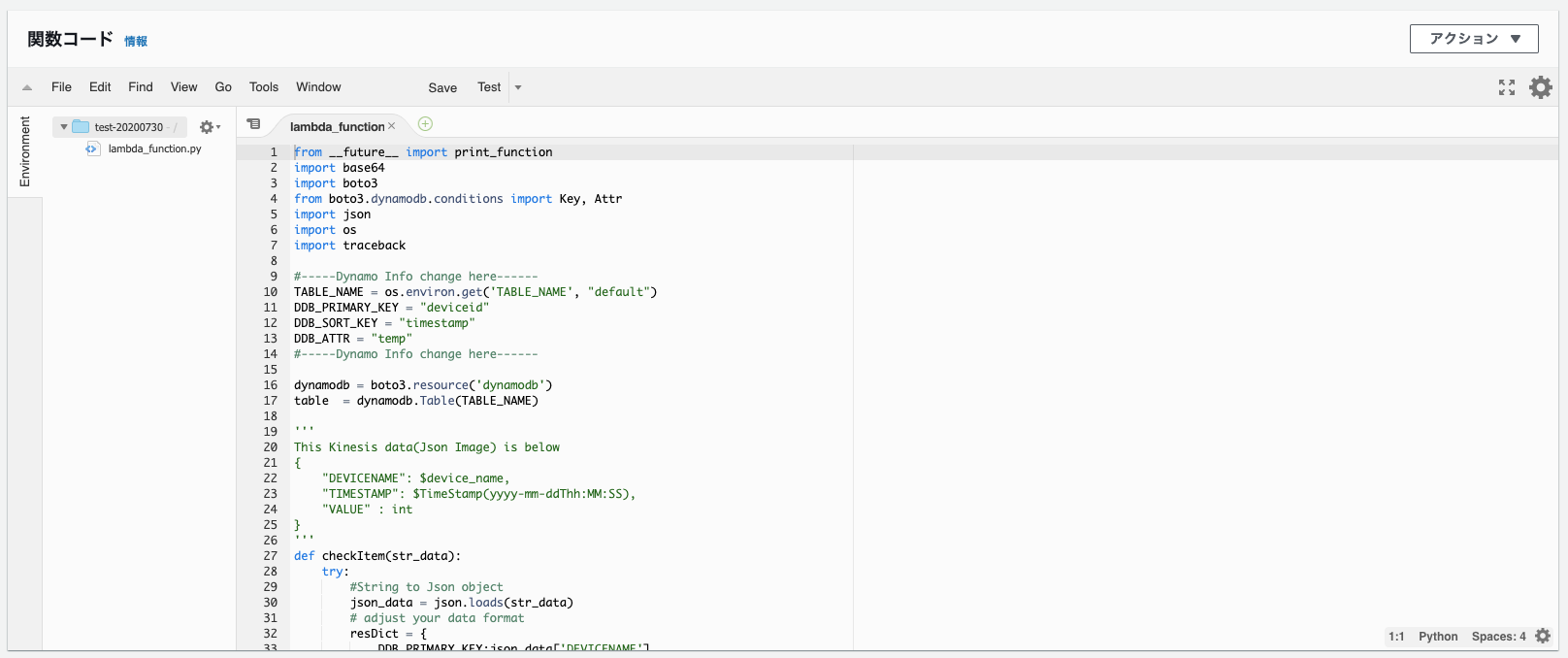Click '#String to Json object' comment
Image resolution: width=1568 pixels, height=658 pixels.
pos(427,587)
